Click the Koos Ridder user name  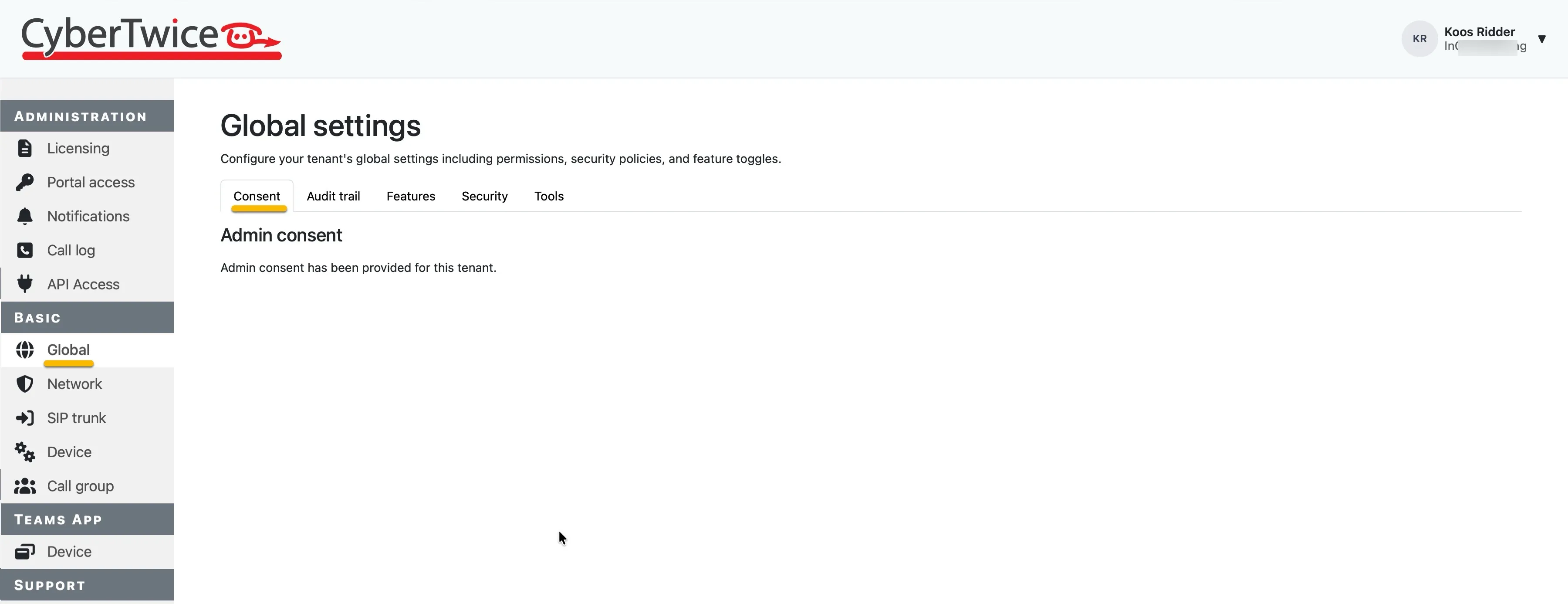pyautogui.click(x=1479, y=32)
